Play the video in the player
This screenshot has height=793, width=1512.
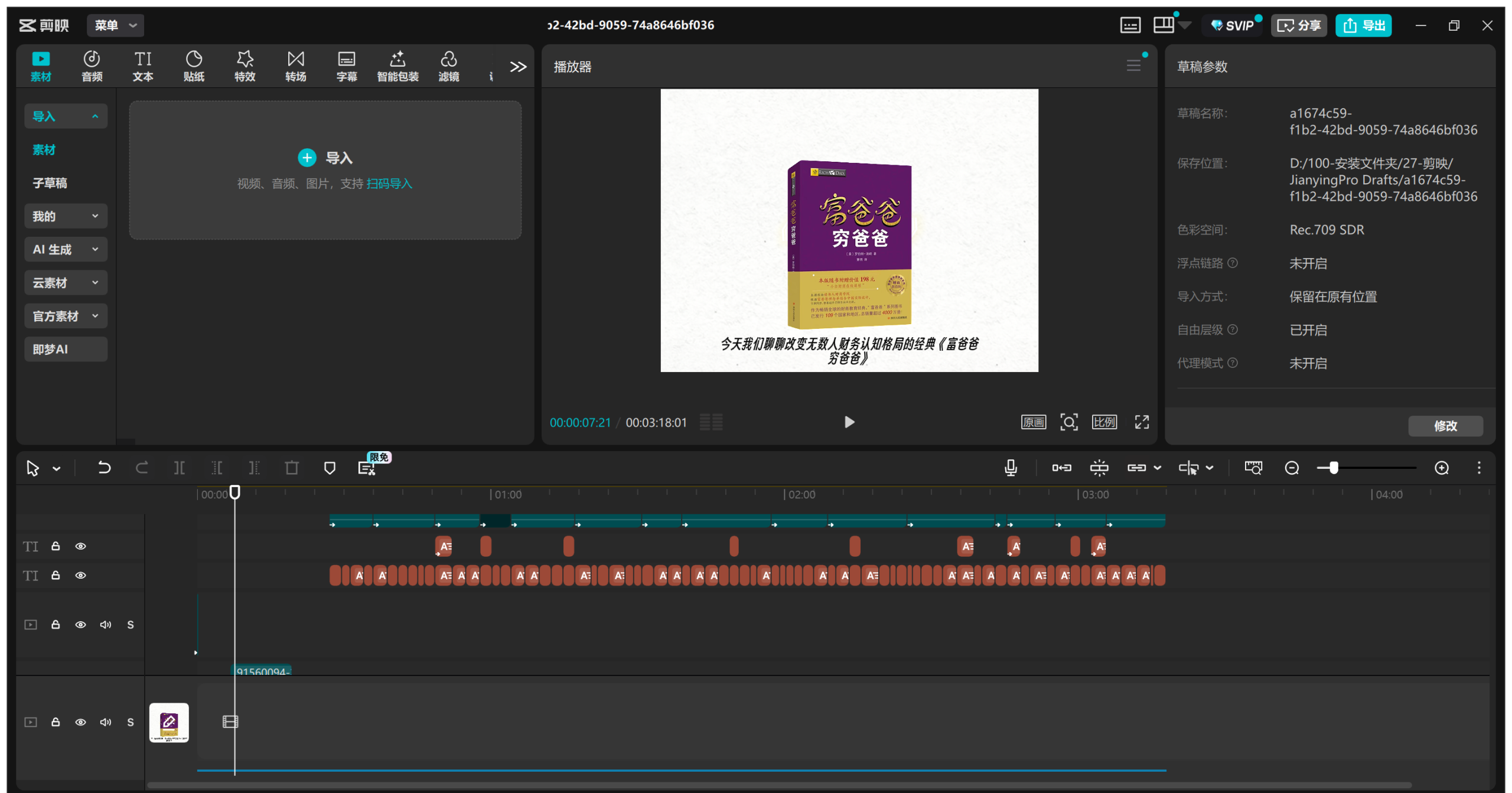(x=849, y=422)
